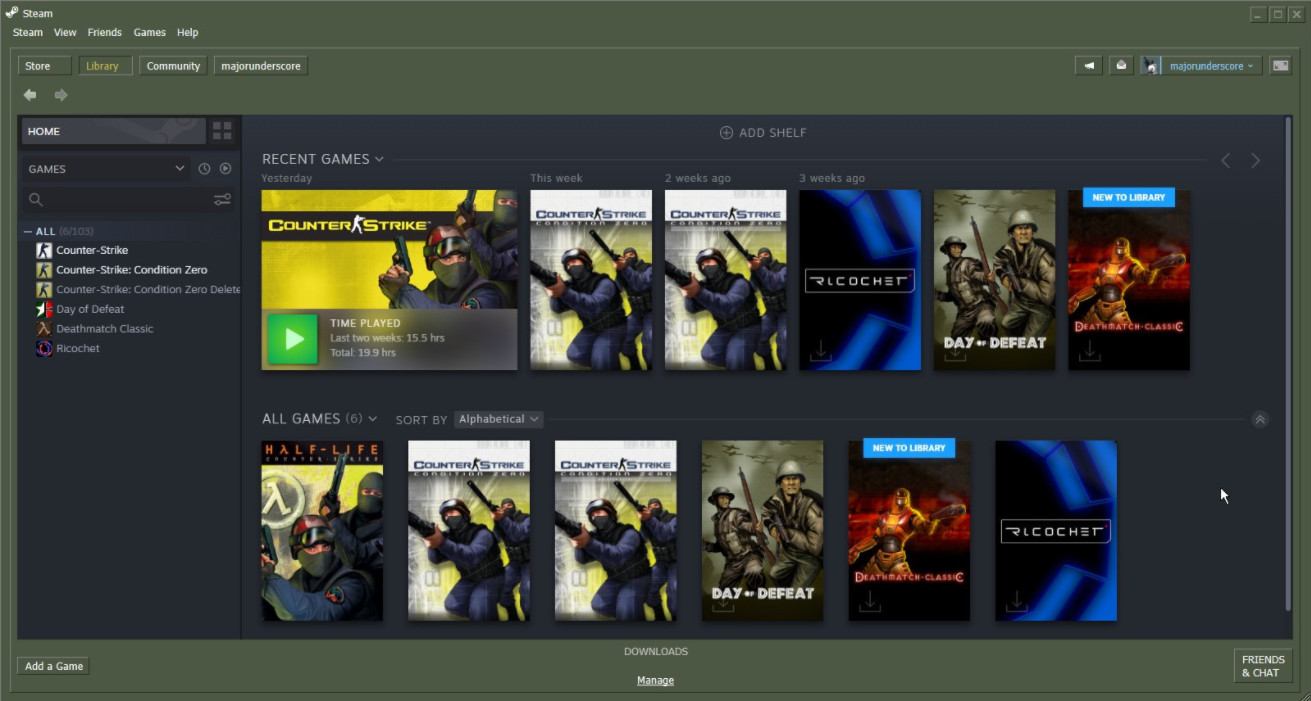Click the search magnifier icon
Viewport: 1311px width, 701px height.
click(x=36, y=200)
